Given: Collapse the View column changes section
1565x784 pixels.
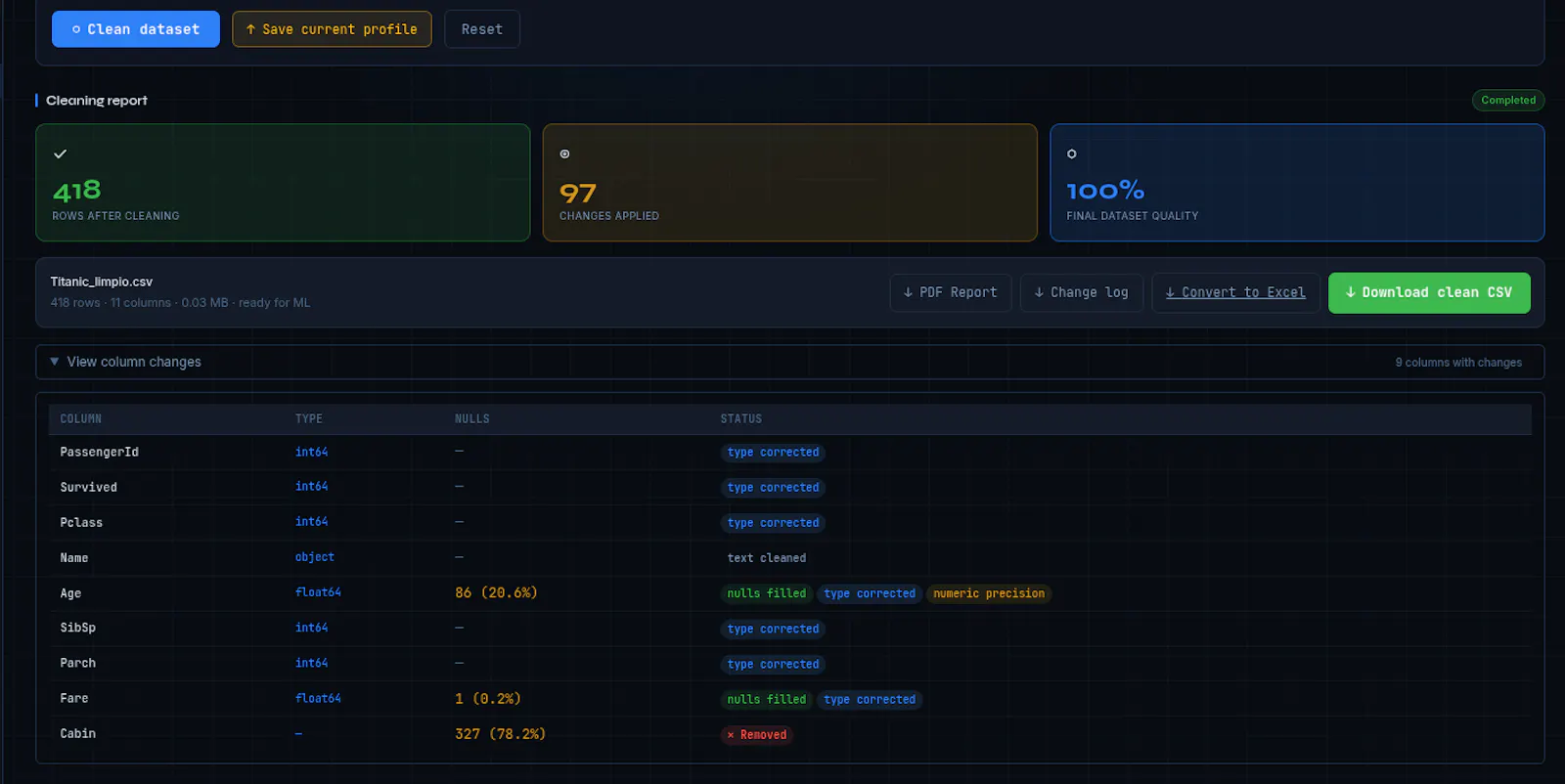Looking at the screenshot, I should point(790,362).
